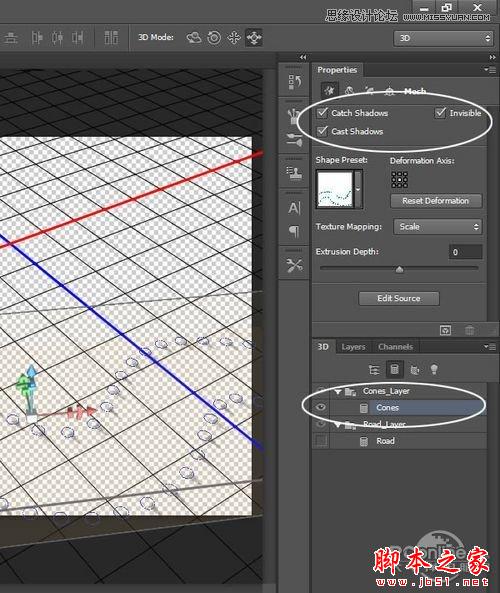This screenshot has width=500, height=593.
Task: Click the Reset Deformation button
Action: pyautogui.click(x=436, y=201)
